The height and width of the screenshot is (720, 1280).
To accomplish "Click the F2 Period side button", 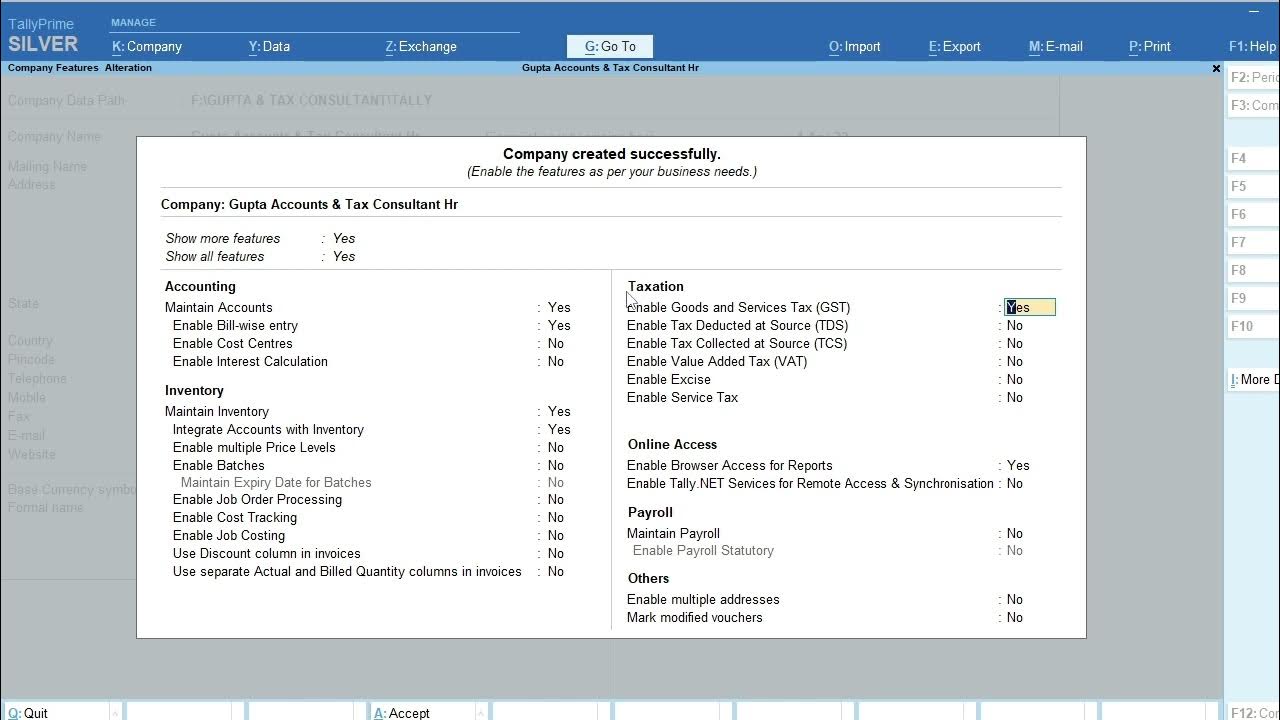I will [x=1254, y=77].
